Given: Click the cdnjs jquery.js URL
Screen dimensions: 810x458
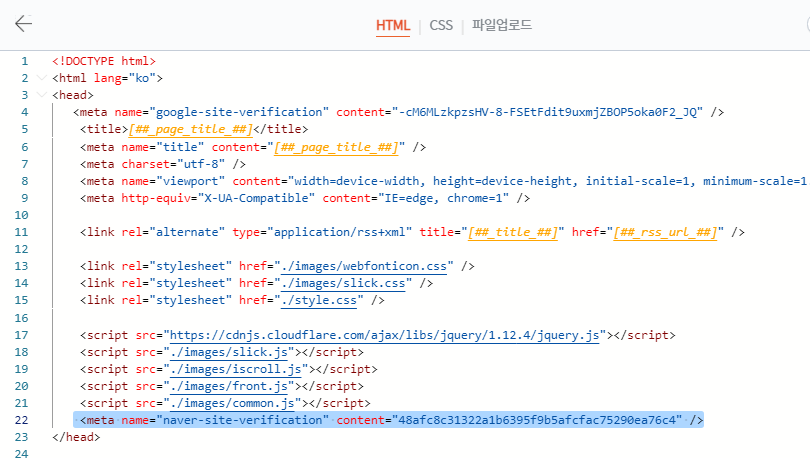Looking at the screenshot, I should (384, 335).
